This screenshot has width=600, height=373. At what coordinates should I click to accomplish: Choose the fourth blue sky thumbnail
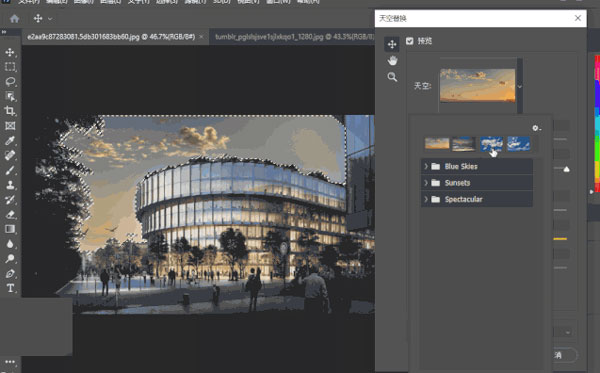point(518,143)
